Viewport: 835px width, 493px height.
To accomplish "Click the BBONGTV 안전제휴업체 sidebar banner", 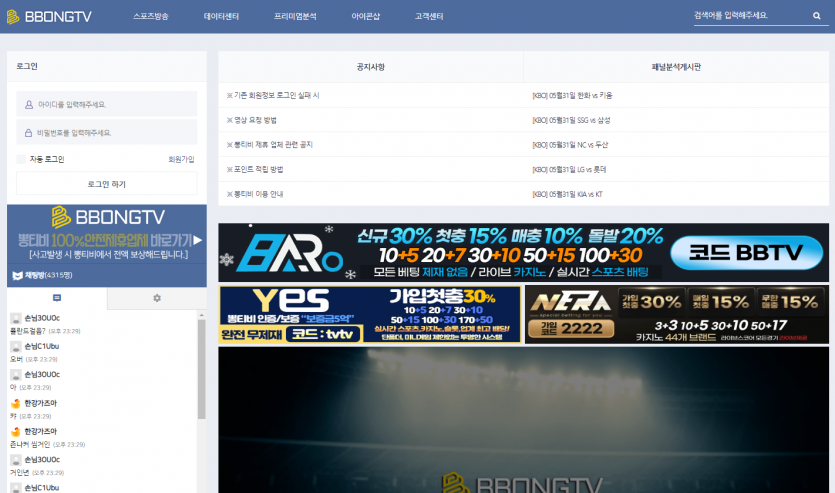I will tap(107, 234).
